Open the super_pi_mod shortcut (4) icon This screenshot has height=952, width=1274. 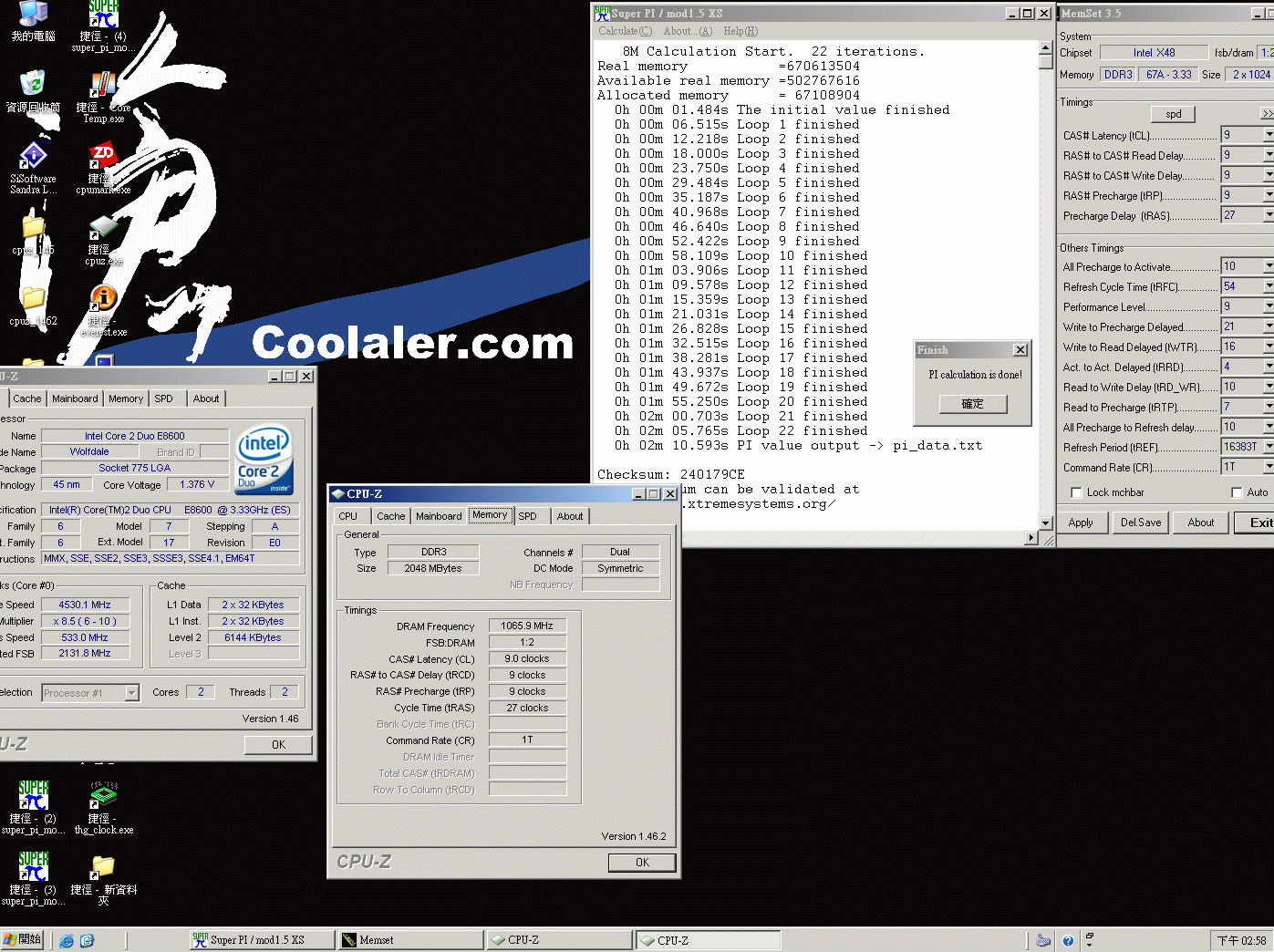point(103,26)
